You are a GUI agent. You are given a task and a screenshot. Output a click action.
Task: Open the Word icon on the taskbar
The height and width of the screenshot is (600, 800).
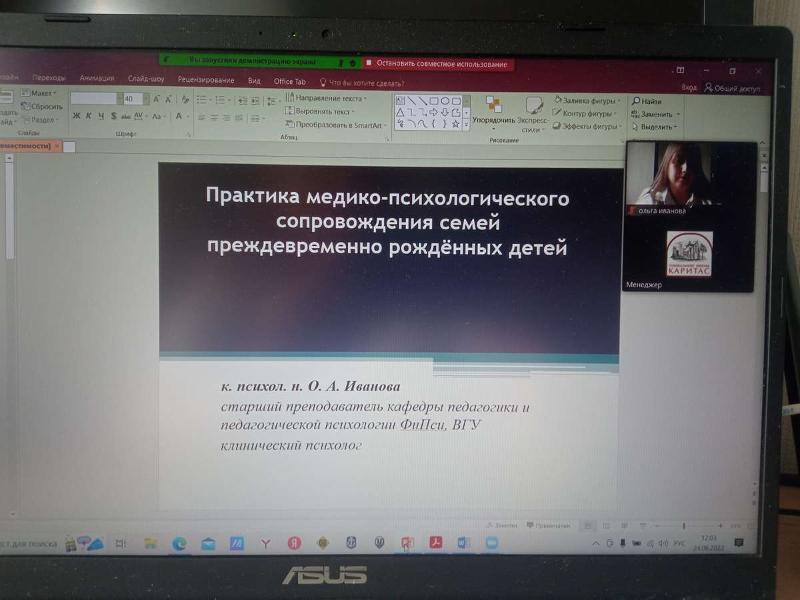point(463,543)
